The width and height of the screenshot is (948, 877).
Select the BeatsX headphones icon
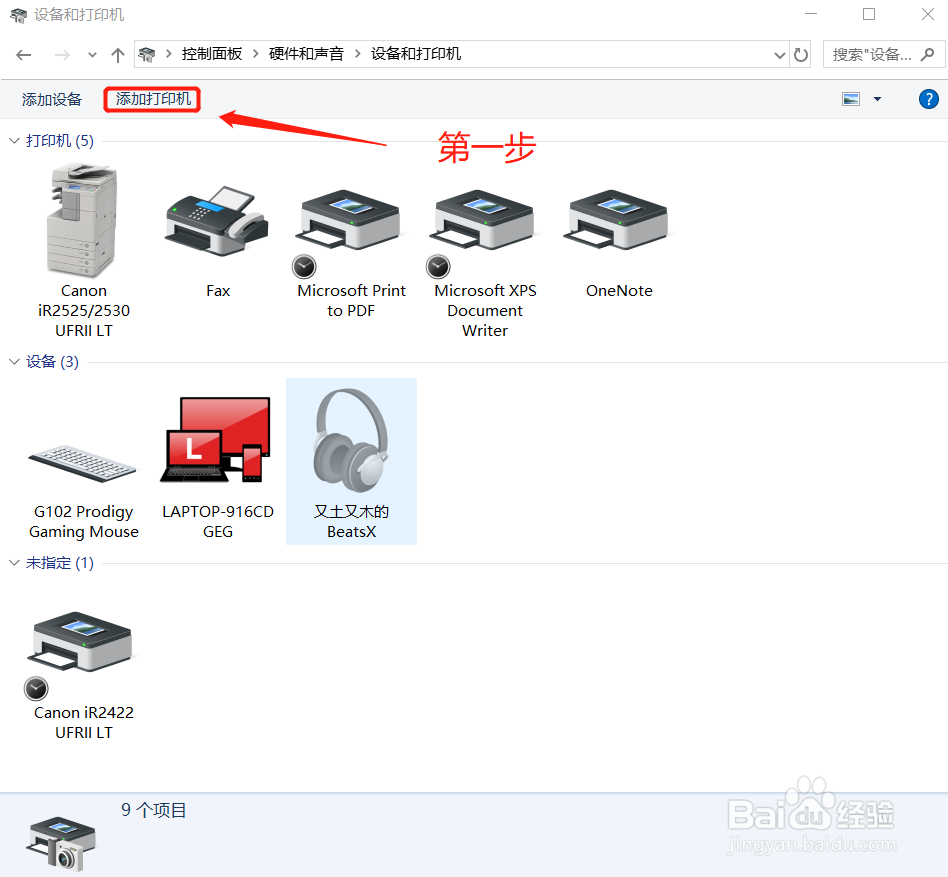click(x=351, y=440)
